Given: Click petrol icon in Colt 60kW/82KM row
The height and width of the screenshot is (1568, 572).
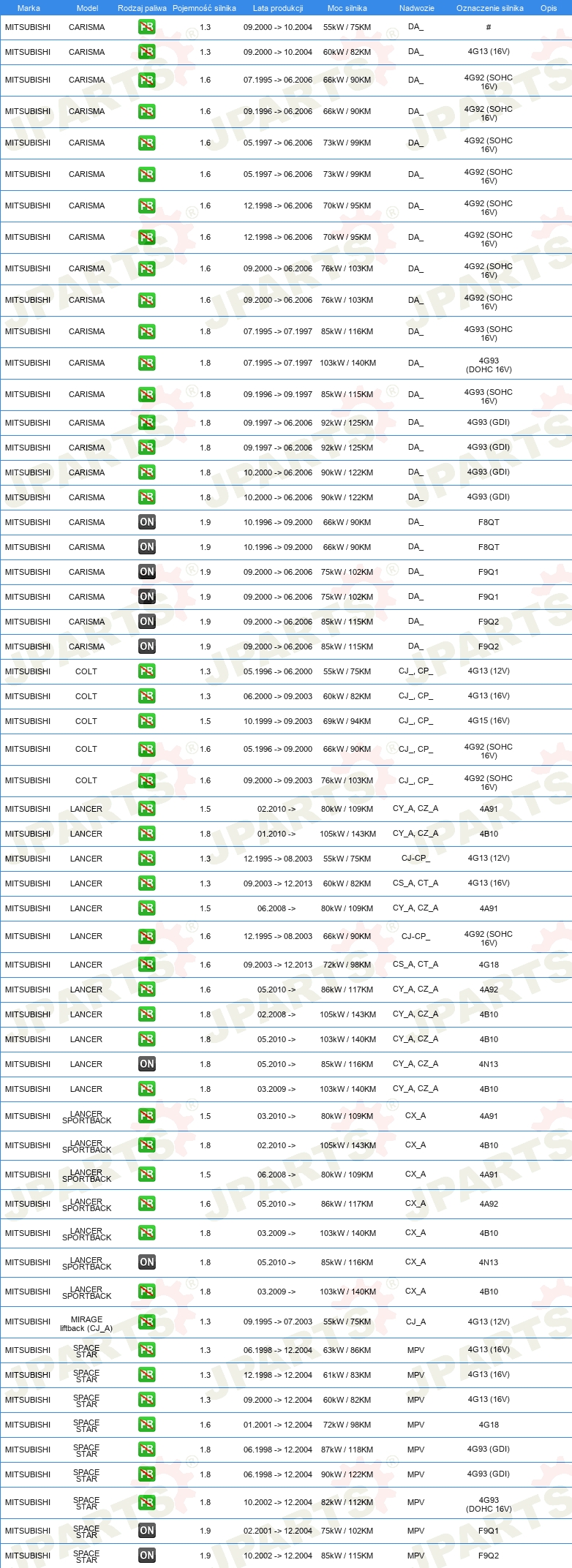Looking at the screenshot, I should tap(147, 696).
